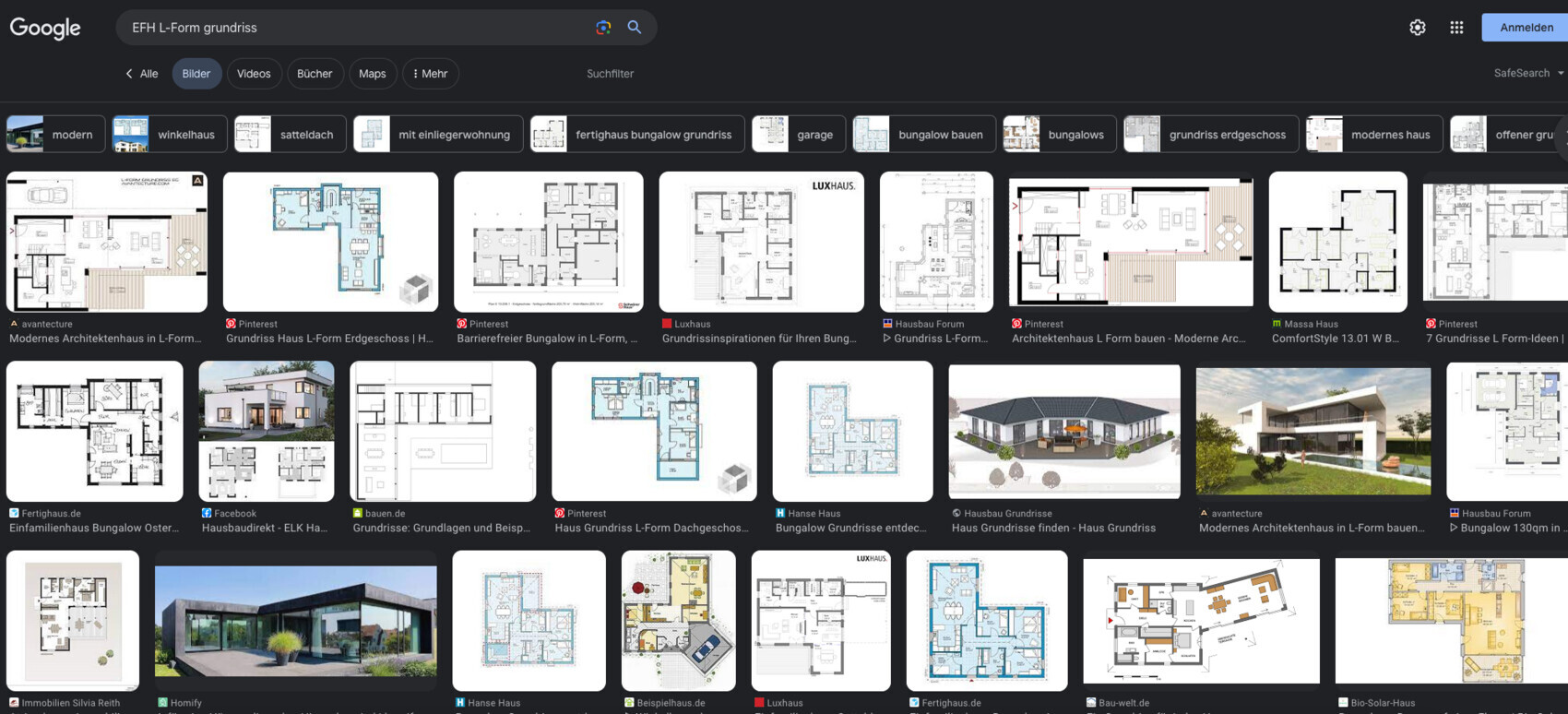Image resolution: width=1568 pixels, height=714 pixels.
Task: Open the Luxhaus Grundrissinspirationen link
Action: click(759, 339)
